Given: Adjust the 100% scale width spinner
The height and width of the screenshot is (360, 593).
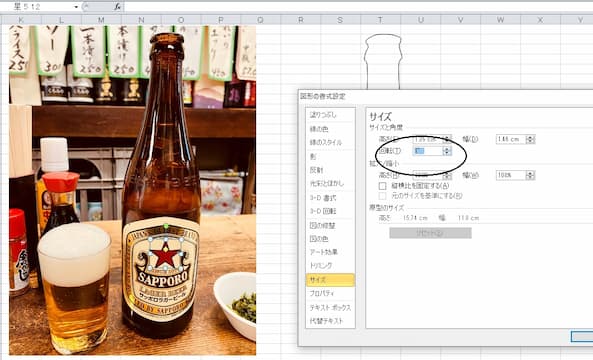Looking at the screenshot, I should coord(530,175).
